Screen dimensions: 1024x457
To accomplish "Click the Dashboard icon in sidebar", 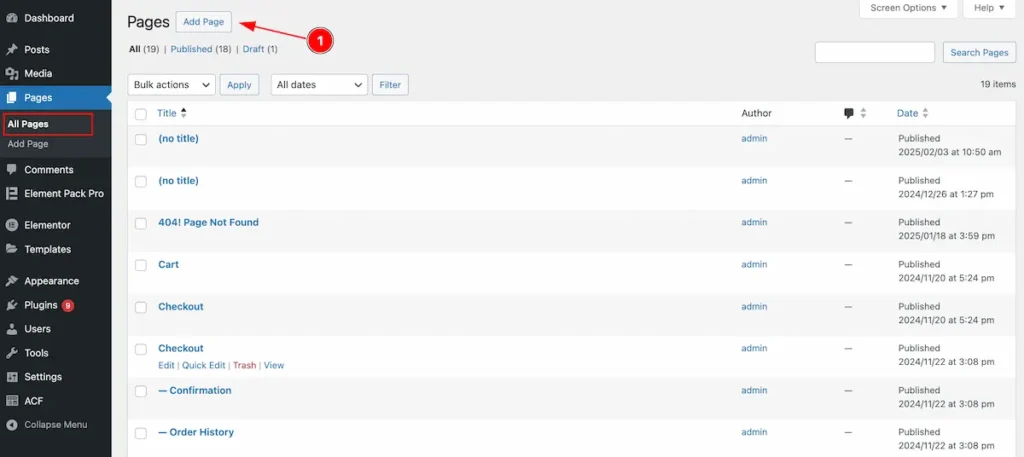I will pos(12,18).
